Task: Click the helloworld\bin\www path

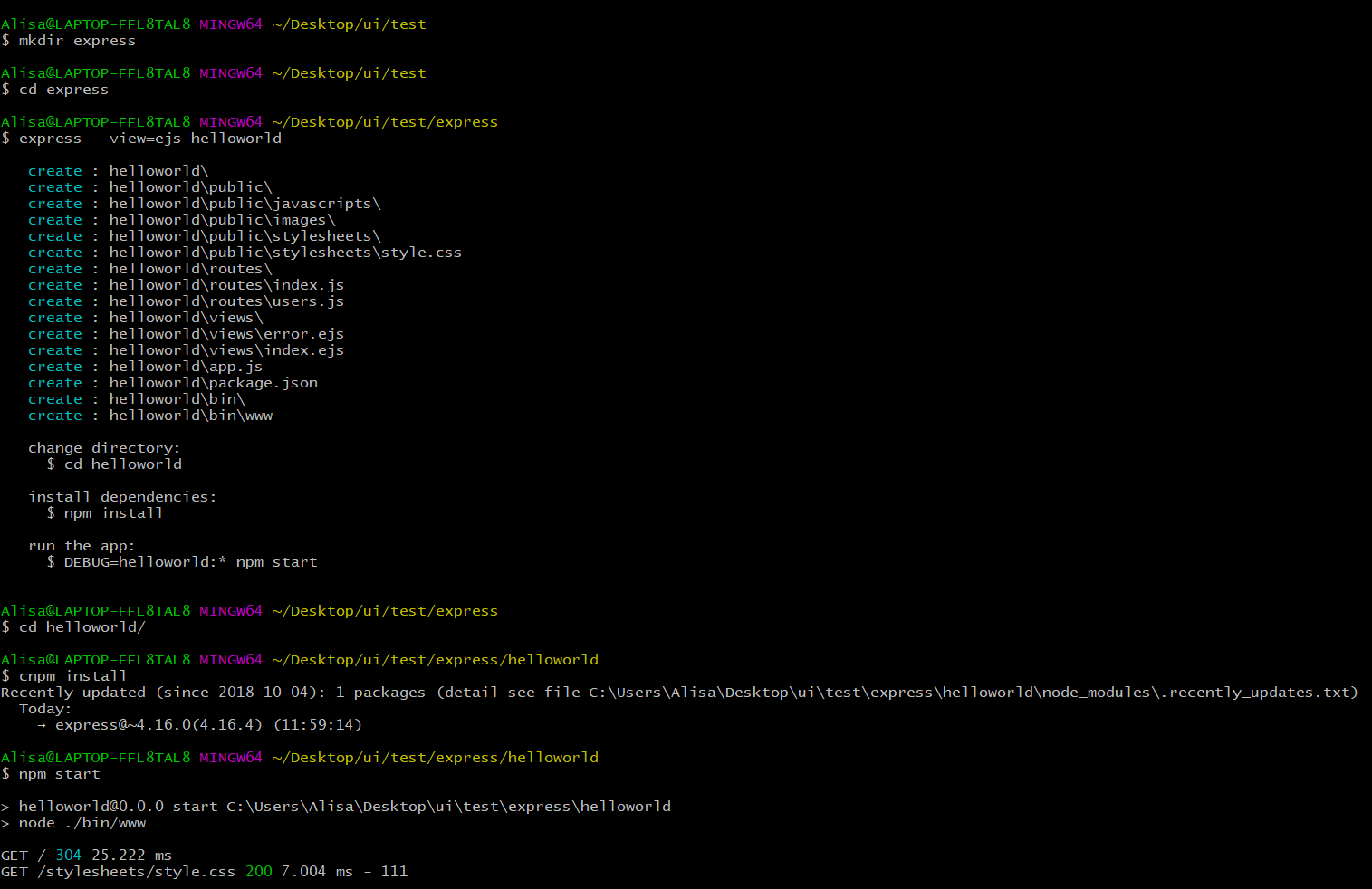Action: (x=191, y=416)
